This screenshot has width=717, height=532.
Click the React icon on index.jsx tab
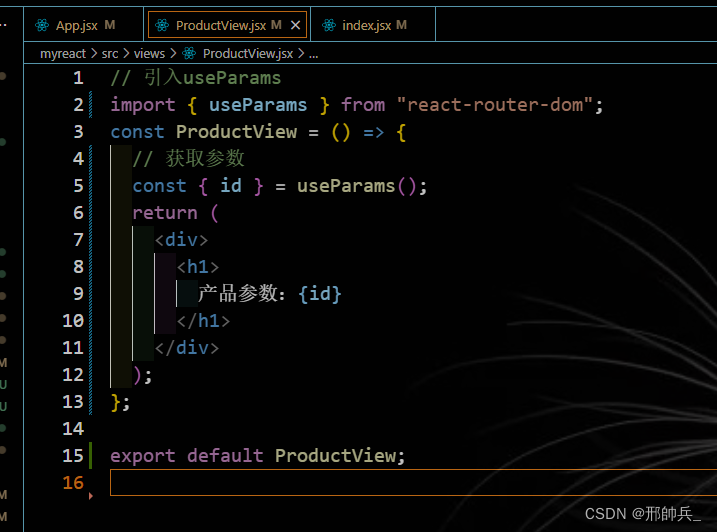[329, 25]
